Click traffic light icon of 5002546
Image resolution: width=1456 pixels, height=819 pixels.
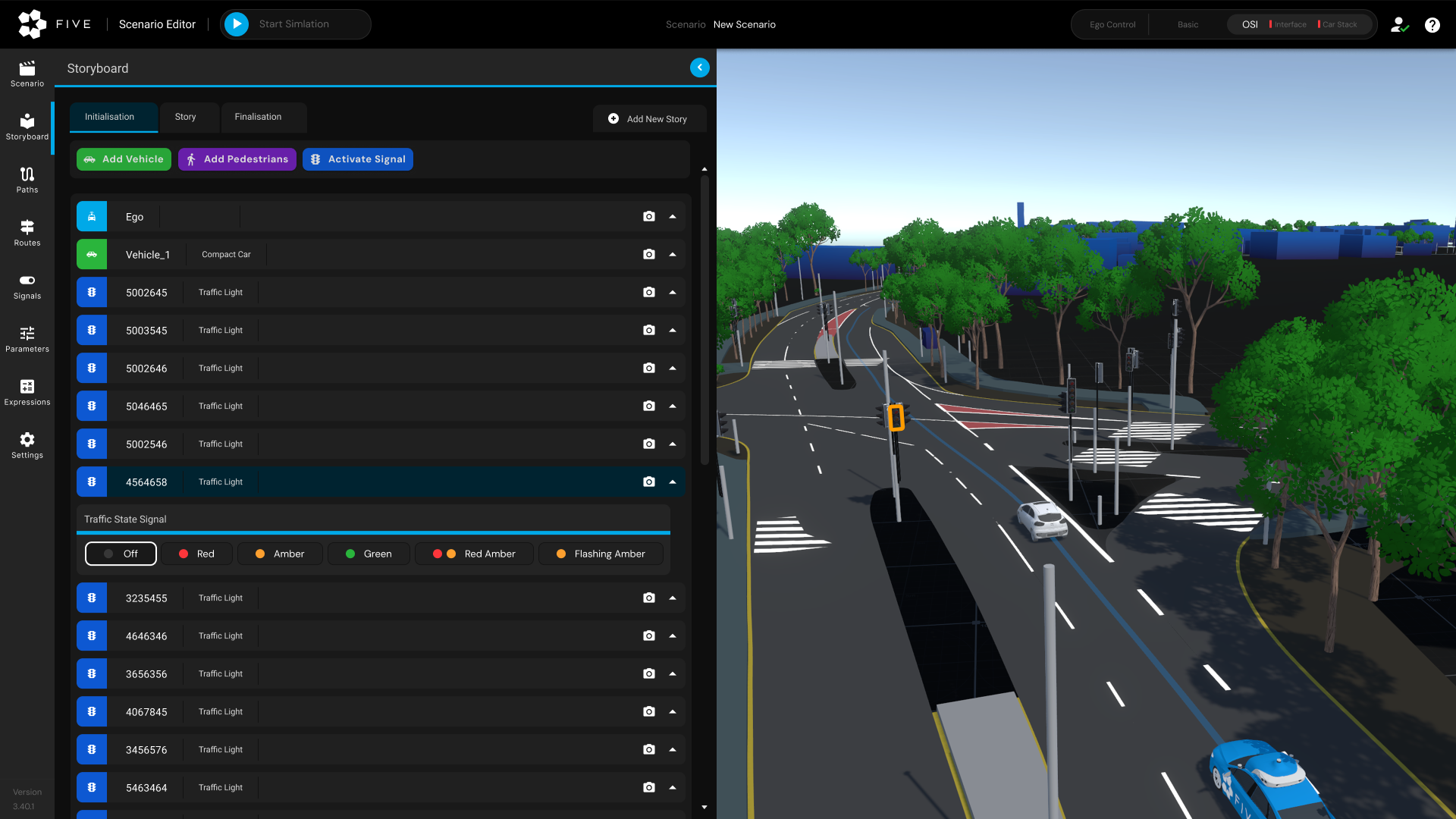[92, 444]
